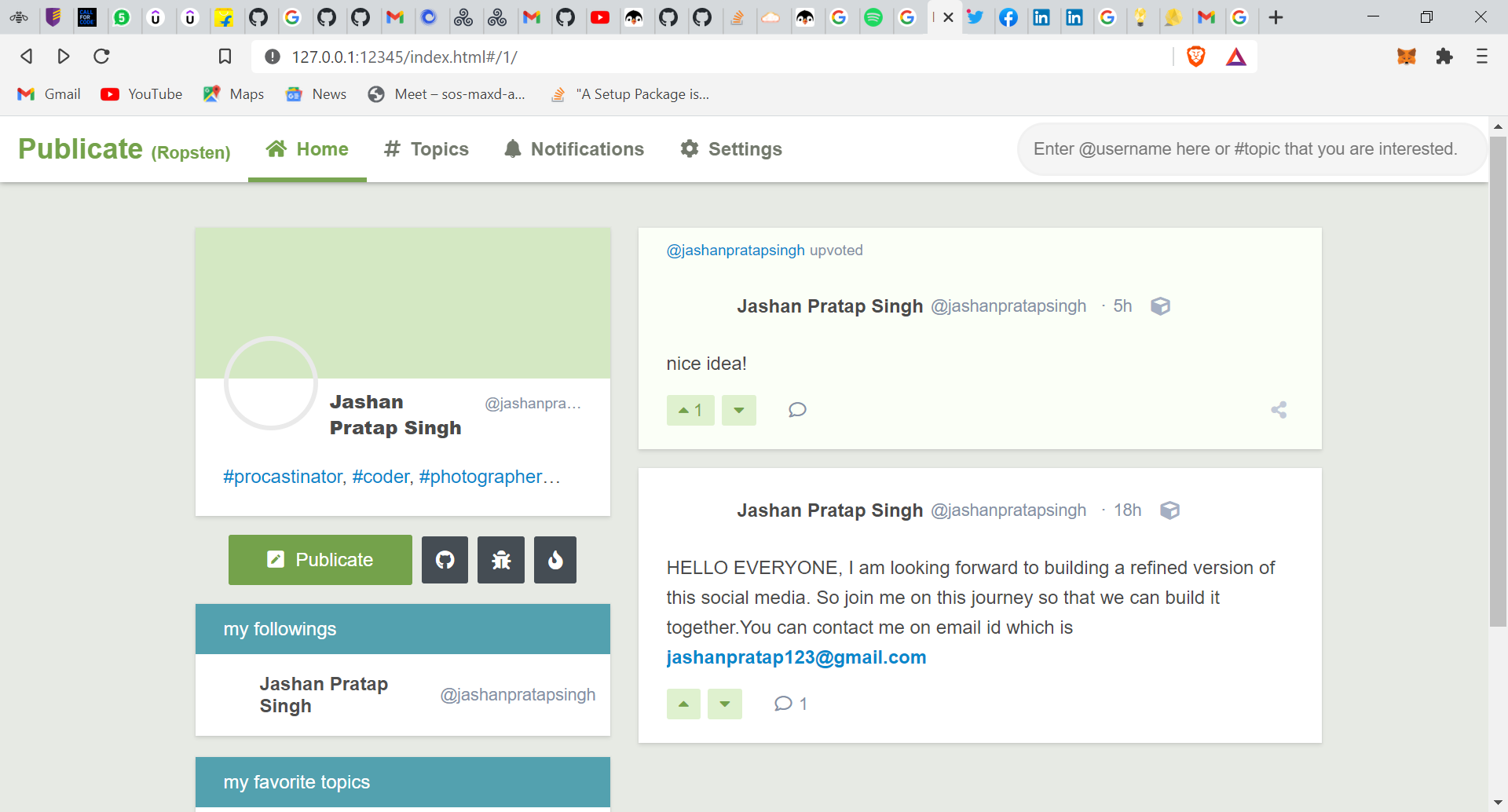
Task: Click the comment count indicator showing 1
Action: 789,704
